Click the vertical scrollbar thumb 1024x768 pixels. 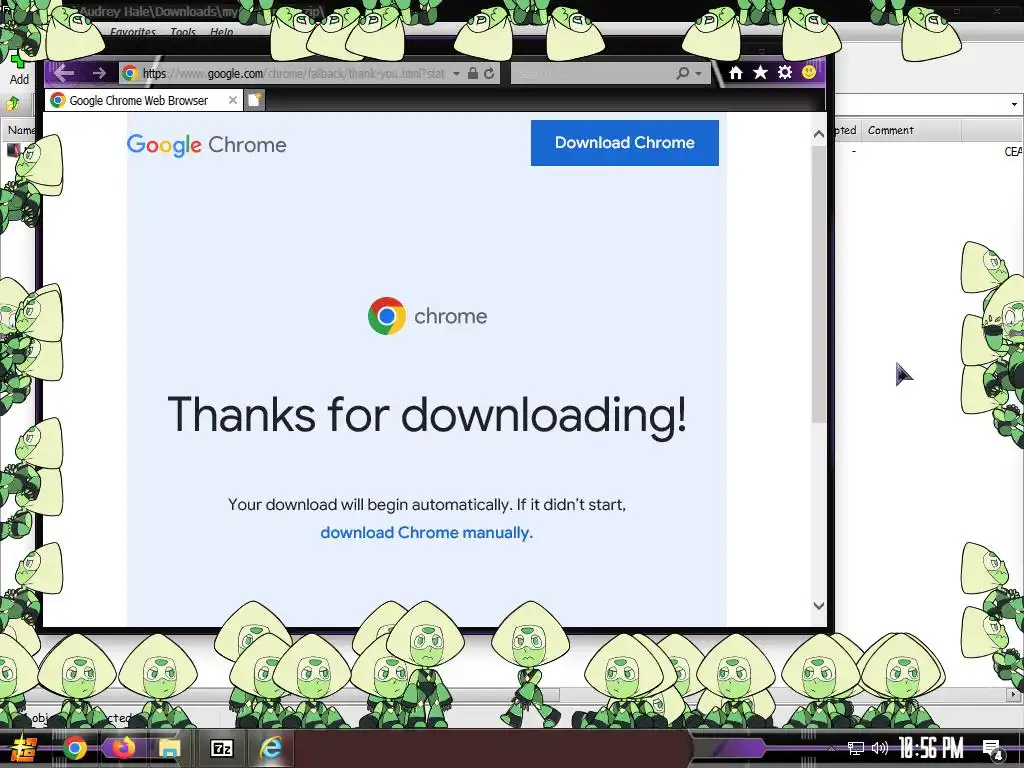(x=819, y=284)
